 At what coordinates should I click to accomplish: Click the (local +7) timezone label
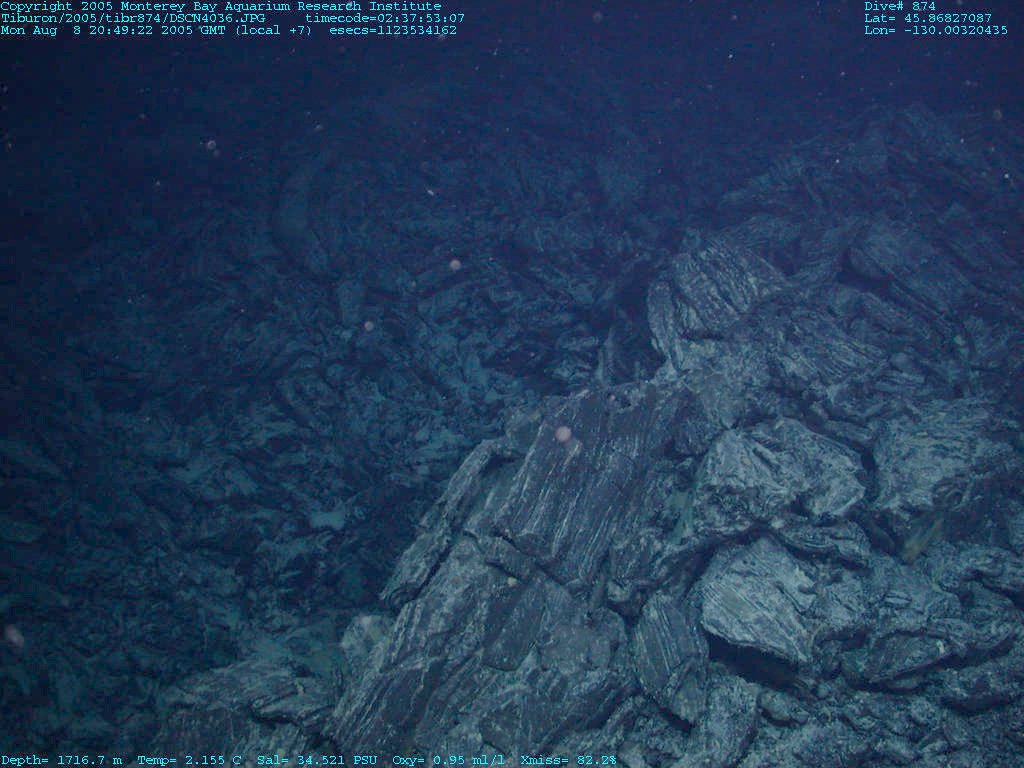(274, 30)
